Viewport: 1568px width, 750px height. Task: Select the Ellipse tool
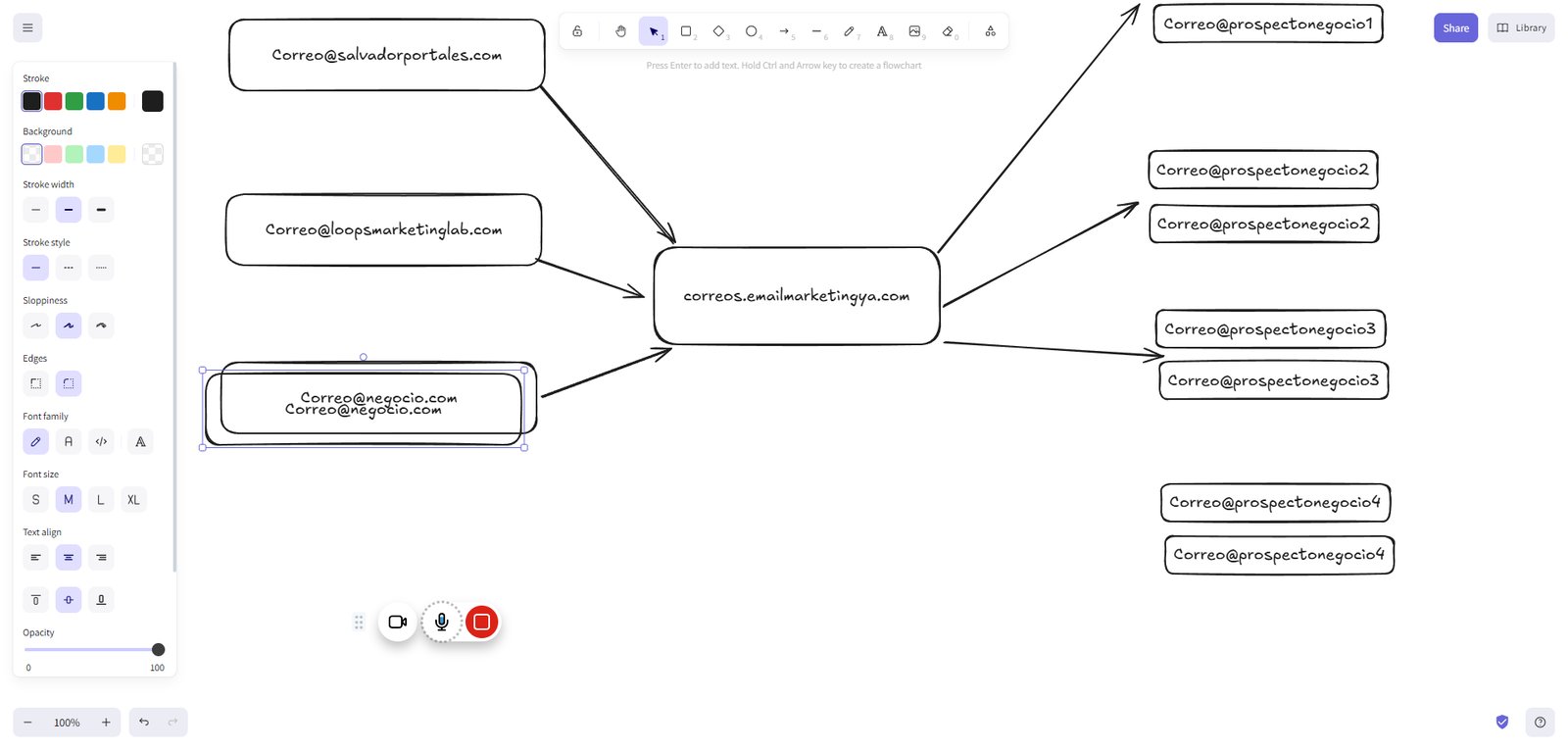click(x=751, y=31)
